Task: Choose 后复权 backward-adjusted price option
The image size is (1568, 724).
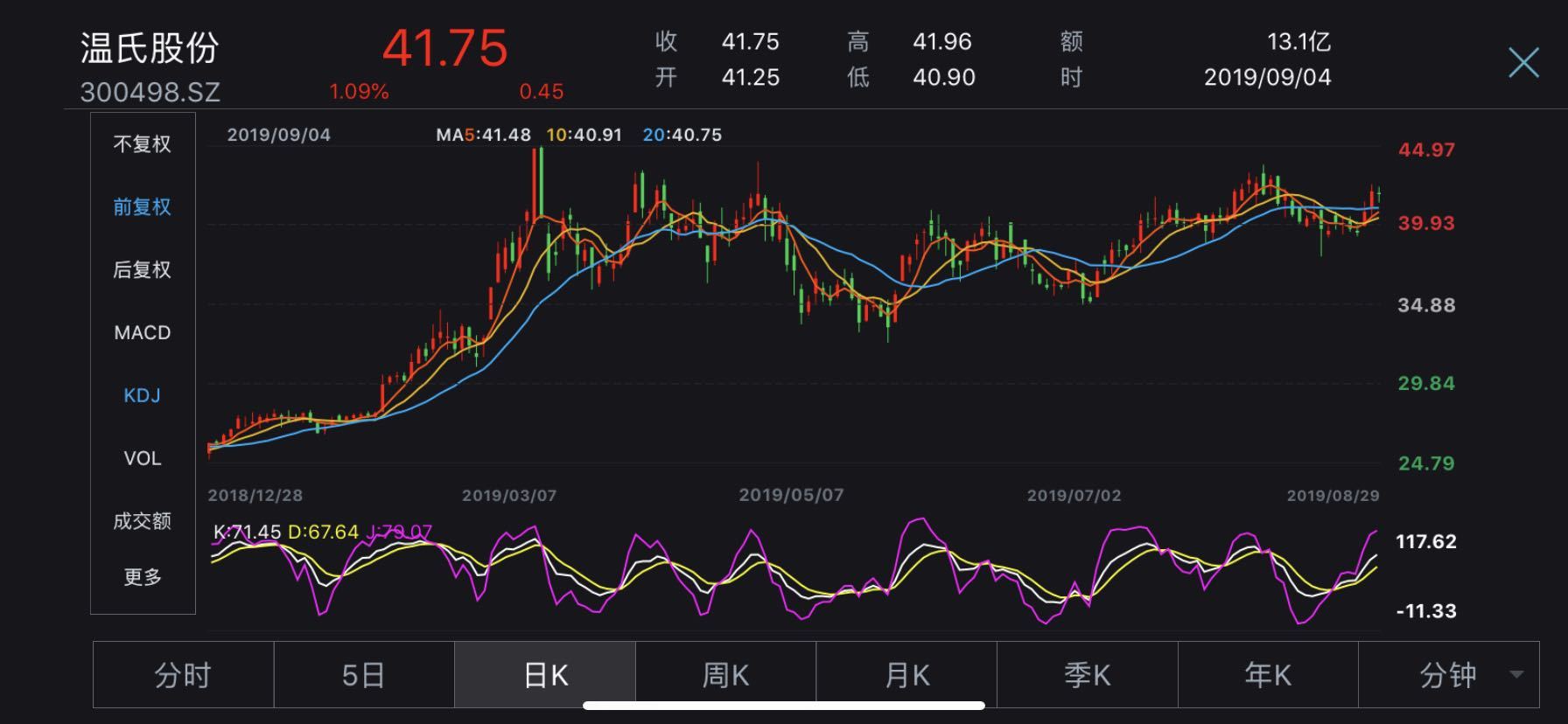Action: tap(142, 270)
